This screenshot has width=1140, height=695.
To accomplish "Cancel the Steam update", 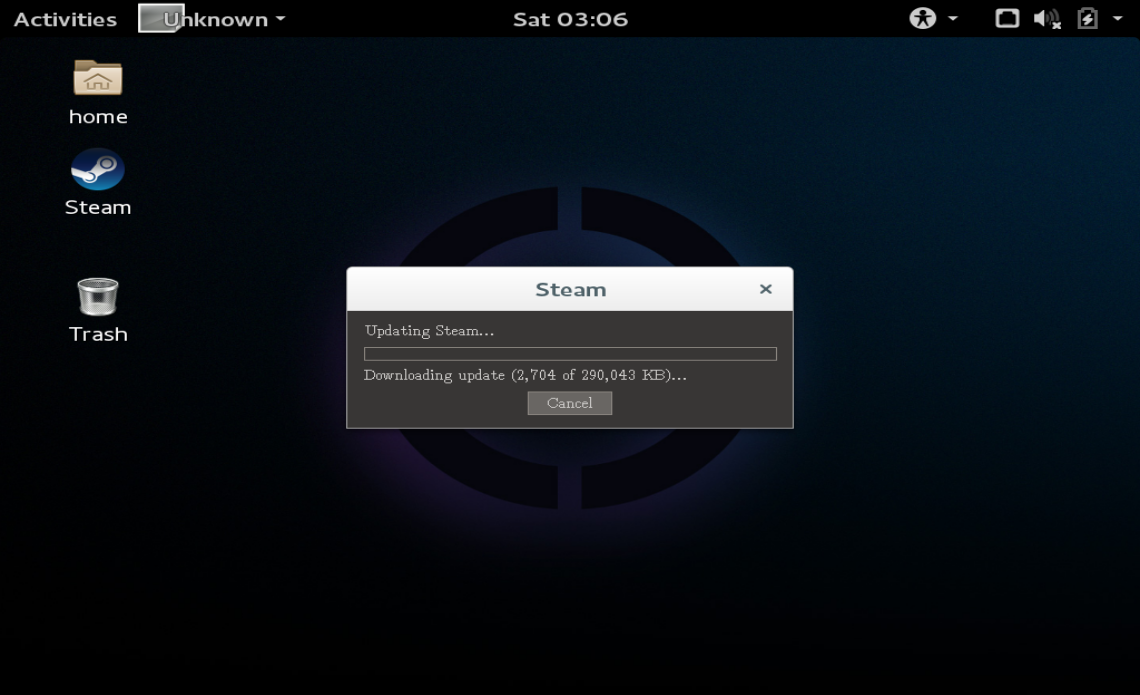I will [x=569, y=403].
